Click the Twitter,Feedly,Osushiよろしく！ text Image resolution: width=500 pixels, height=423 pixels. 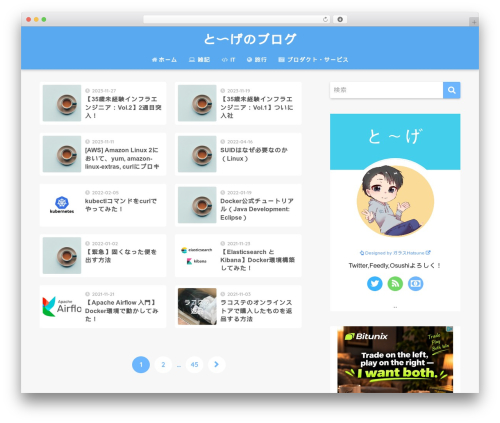pos(395,266)
